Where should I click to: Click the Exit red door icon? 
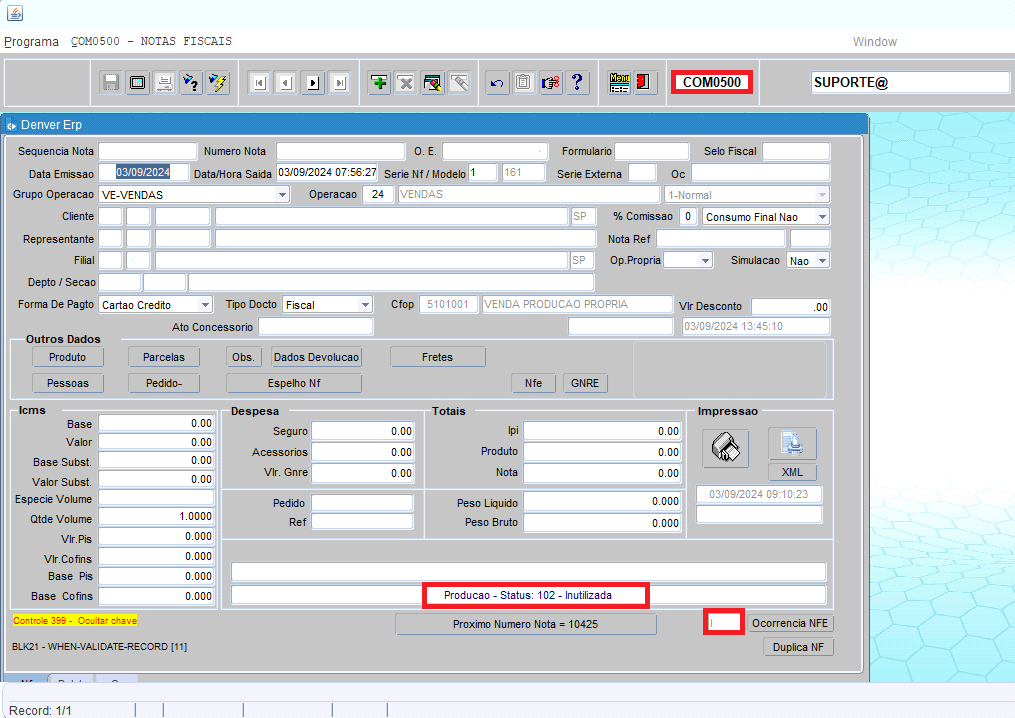(643, 83)
